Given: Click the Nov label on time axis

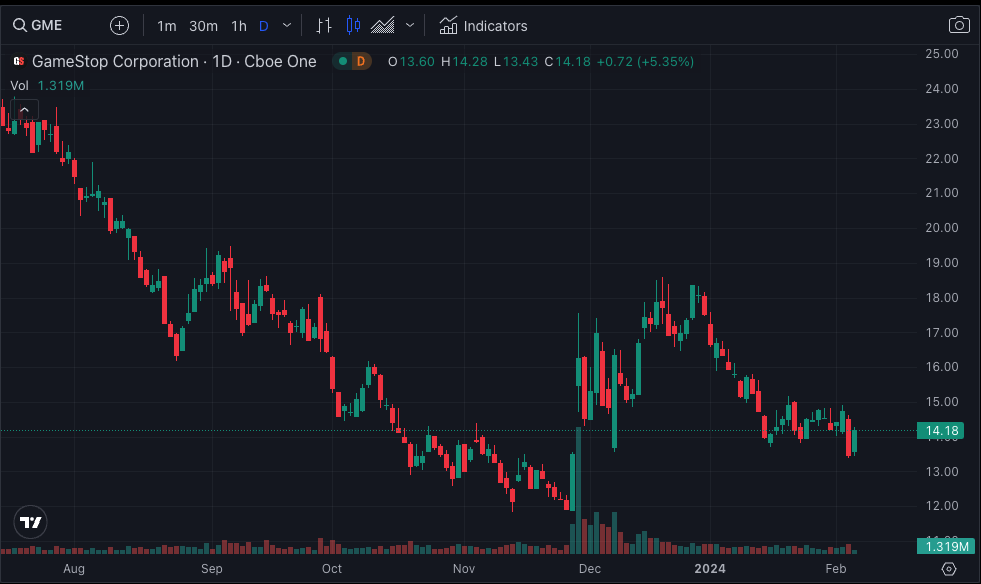Looking at the screenshot, I should click(x=464, y=568).
